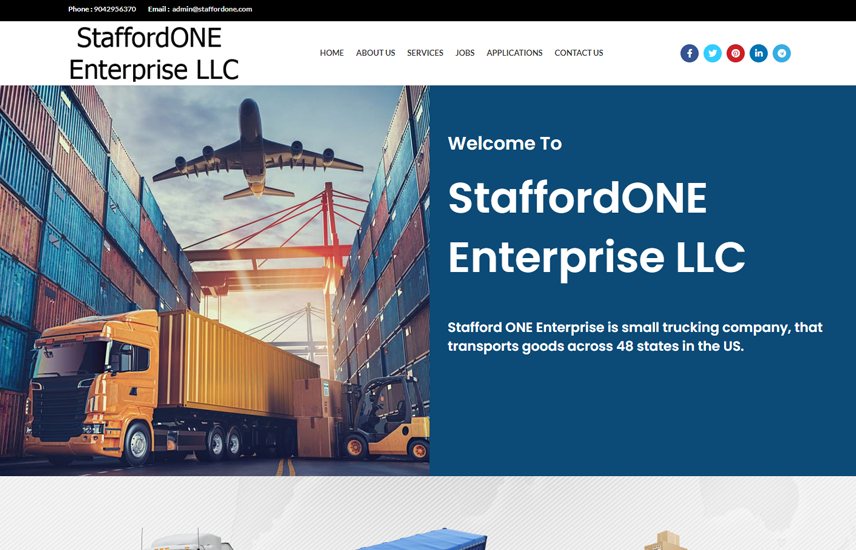Click the admin@staffordone.com email link
This screenshot has height=550, width=856.
tap(212, 9)
